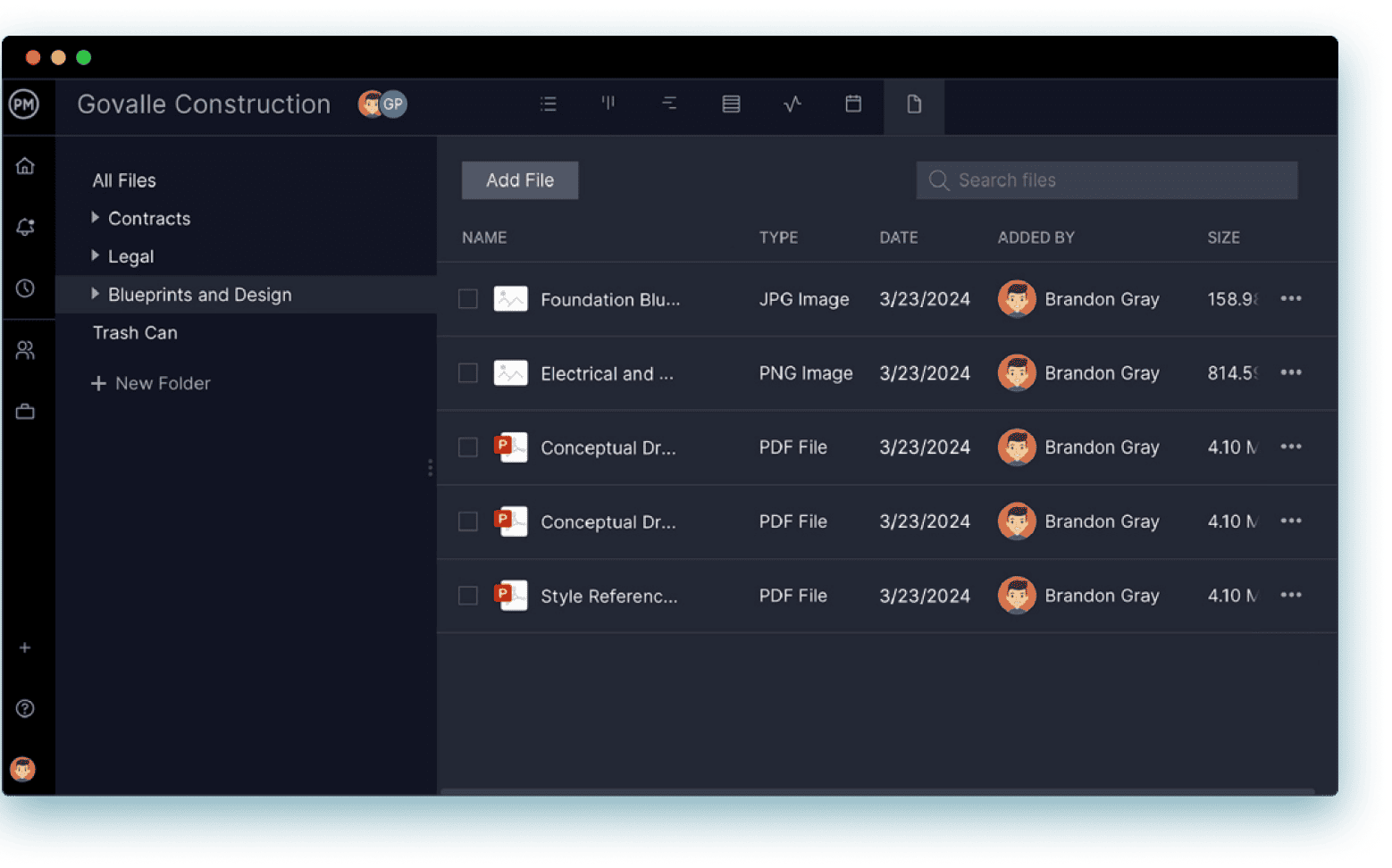Click the Add File button

(519, 179)
